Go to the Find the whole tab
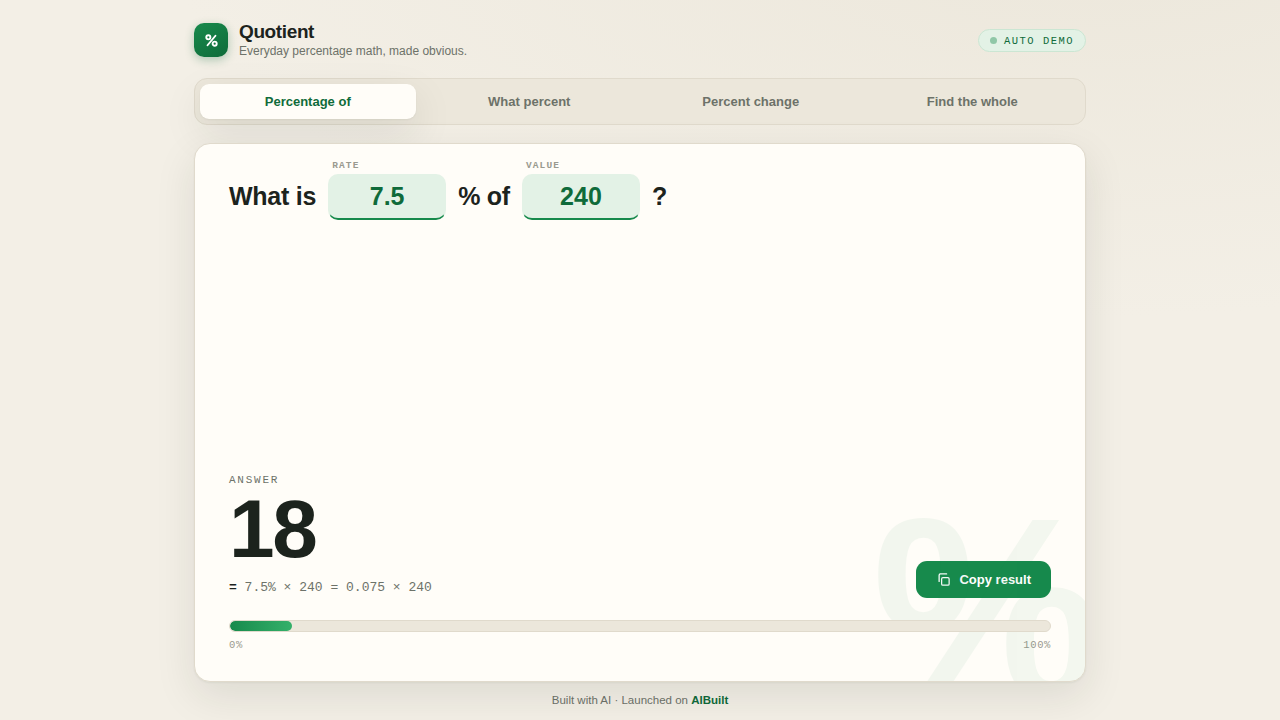This screenshot has width=1280, height=720. tap(972, 102)
